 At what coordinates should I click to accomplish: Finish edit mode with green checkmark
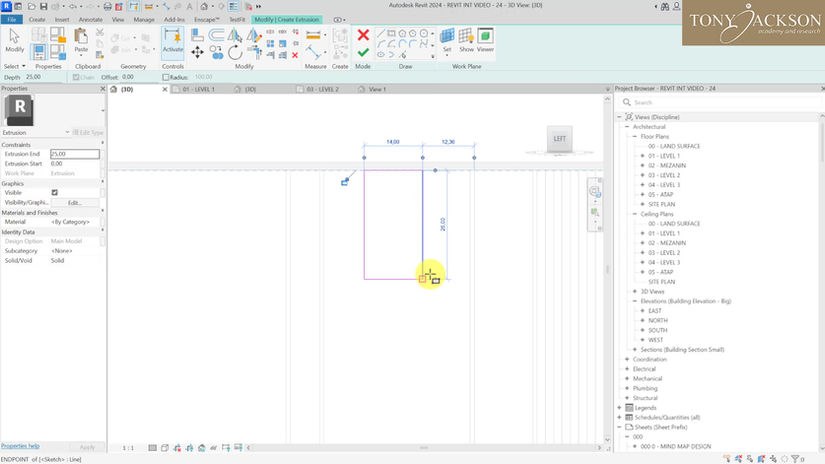[363, 52]
